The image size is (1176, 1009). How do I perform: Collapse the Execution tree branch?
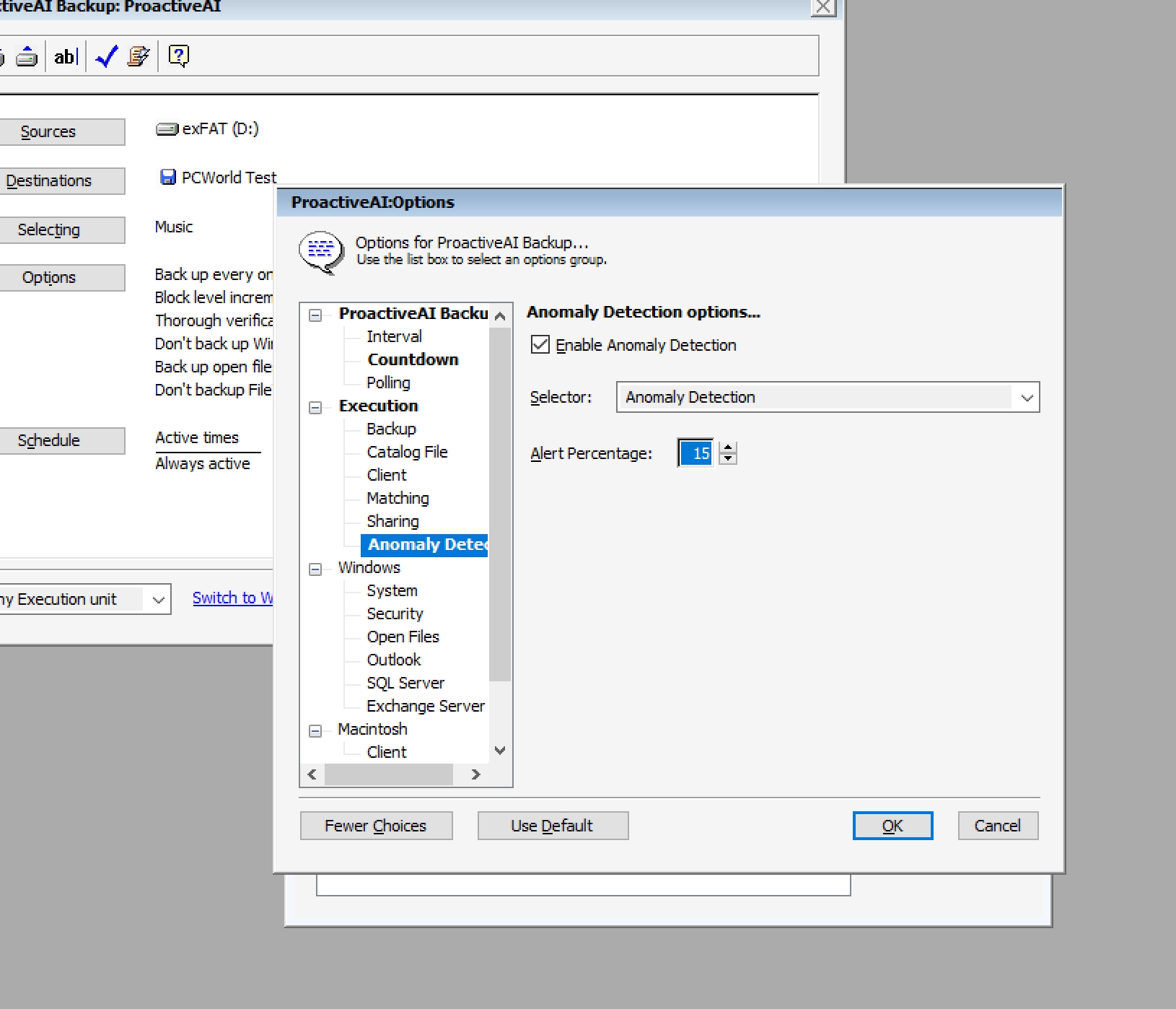tap(315, 408)
